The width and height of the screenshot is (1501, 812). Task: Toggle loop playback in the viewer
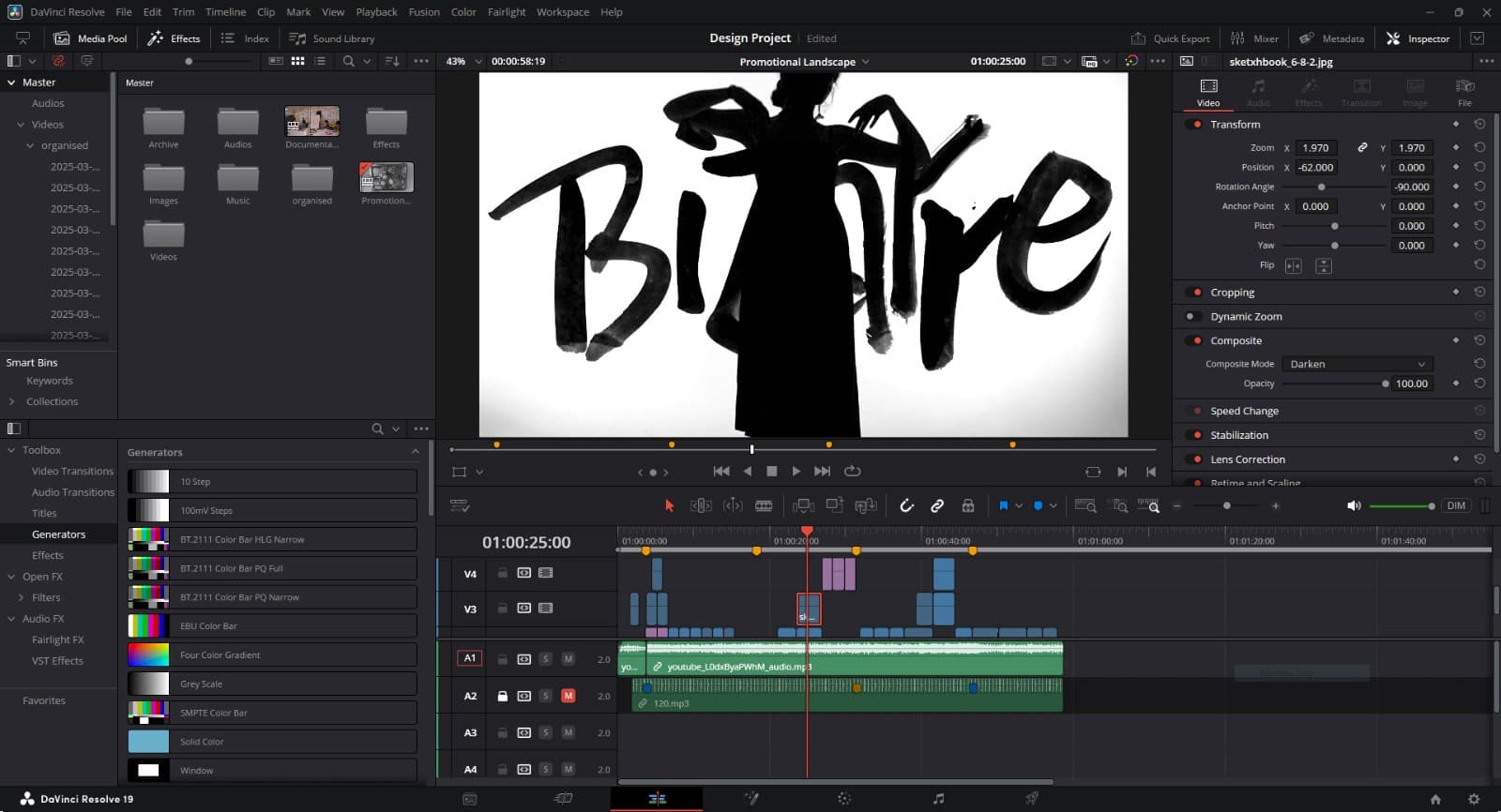853,471
